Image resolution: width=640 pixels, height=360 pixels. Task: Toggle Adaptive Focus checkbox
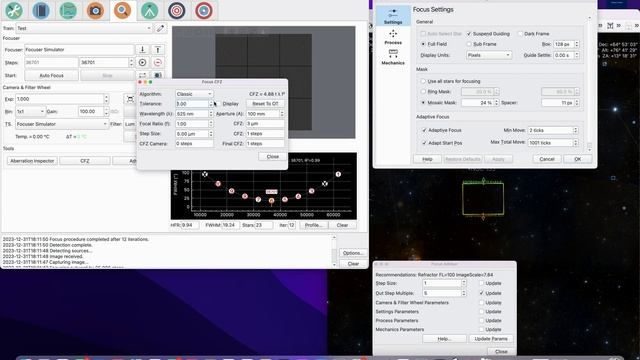tap(424, 130)
